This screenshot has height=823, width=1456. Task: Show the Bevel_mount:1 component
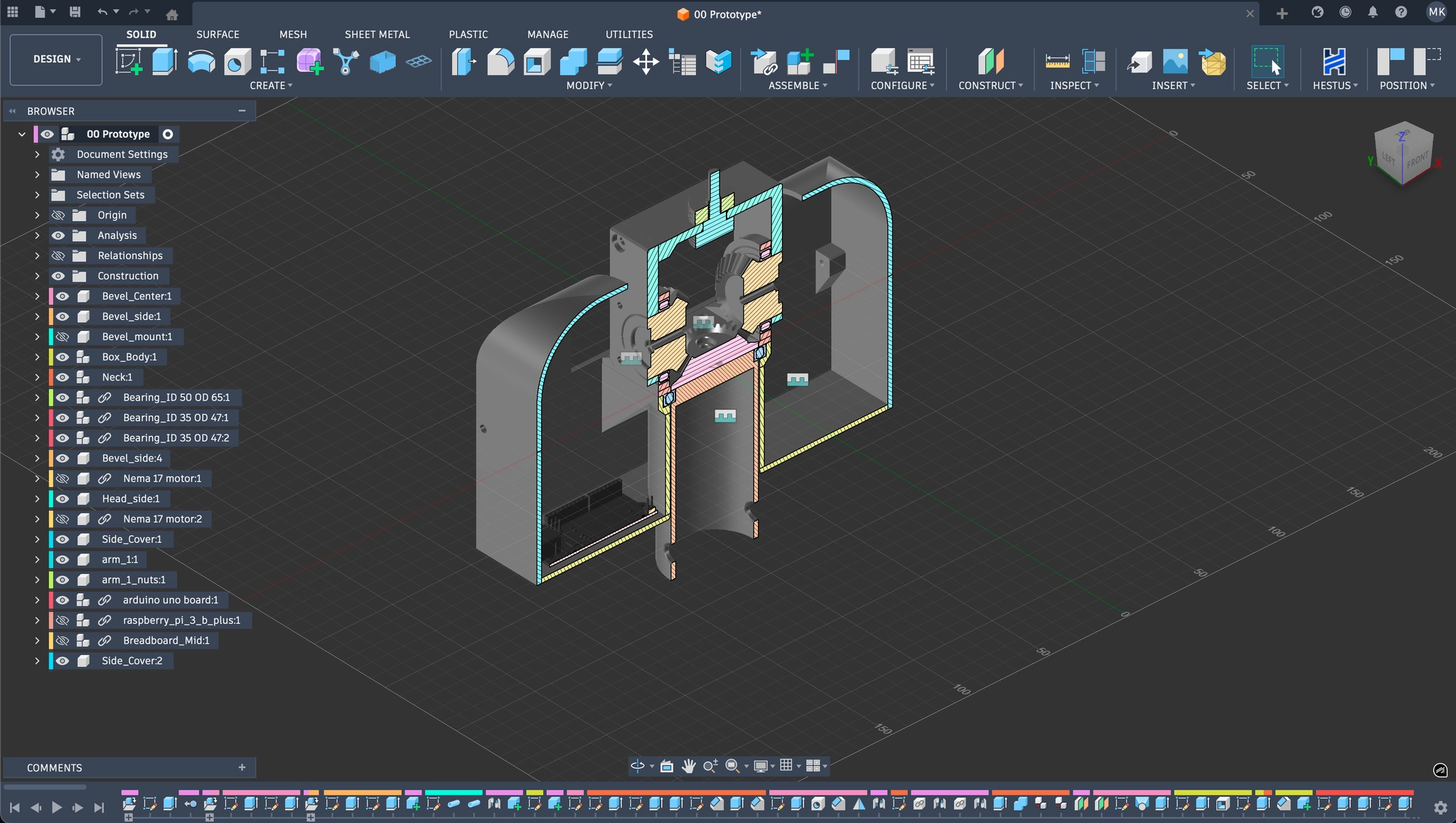coord(63,336)
